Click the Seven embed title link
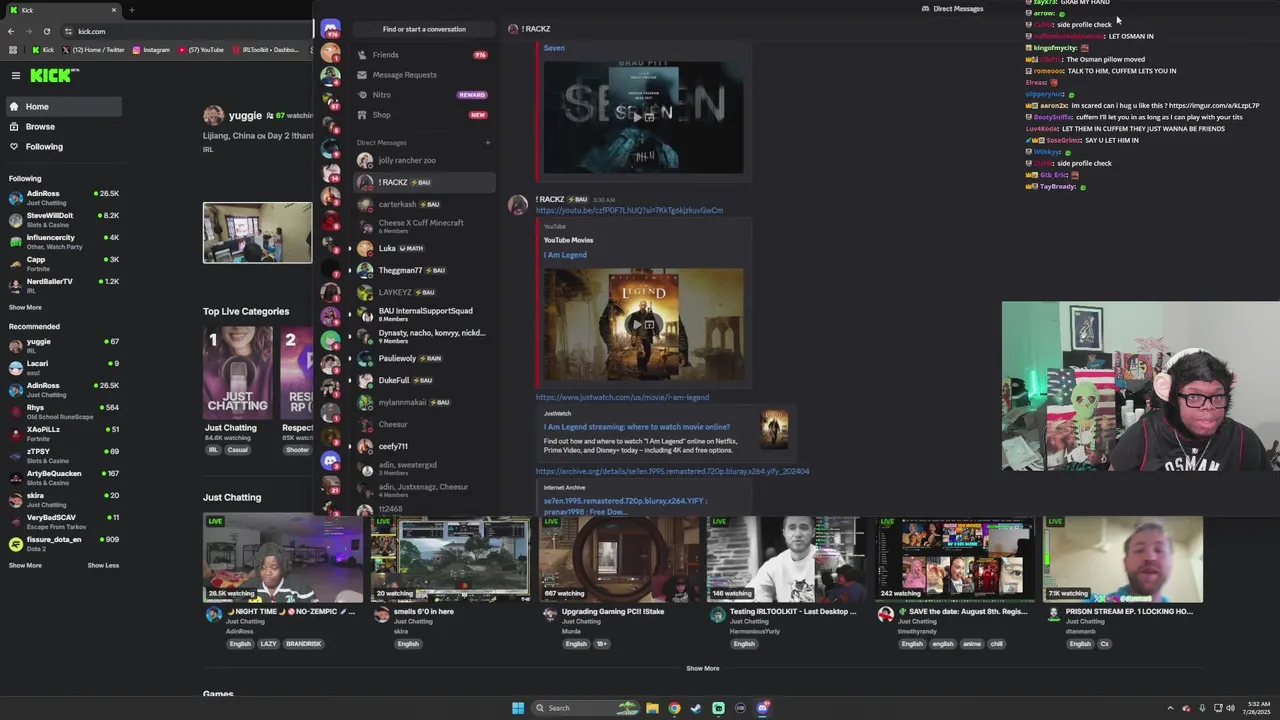This screenshot has height=720, width=1280. (554, 48)
